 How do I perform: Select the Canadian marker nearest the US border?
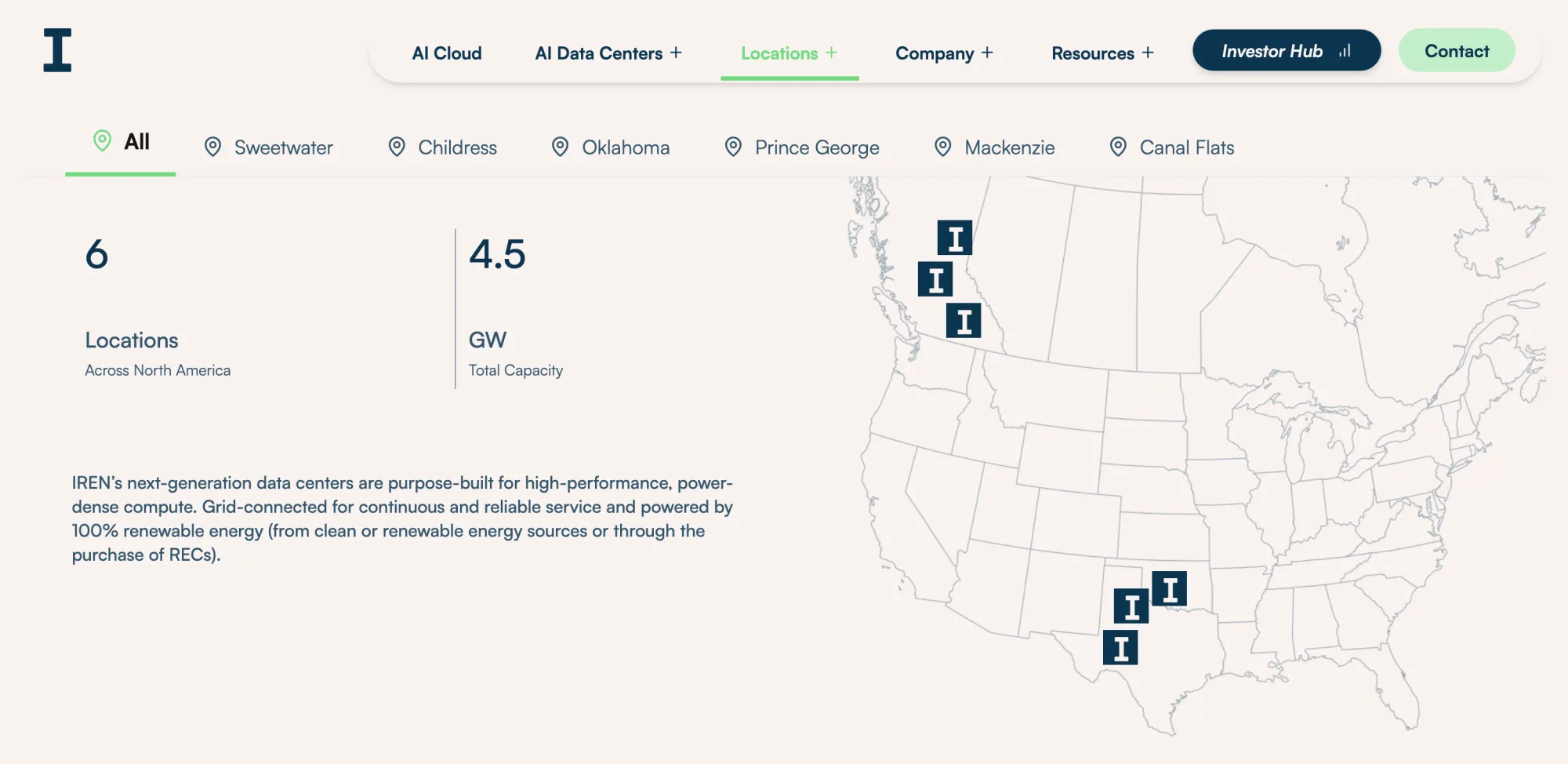click(x=964, y=321)
